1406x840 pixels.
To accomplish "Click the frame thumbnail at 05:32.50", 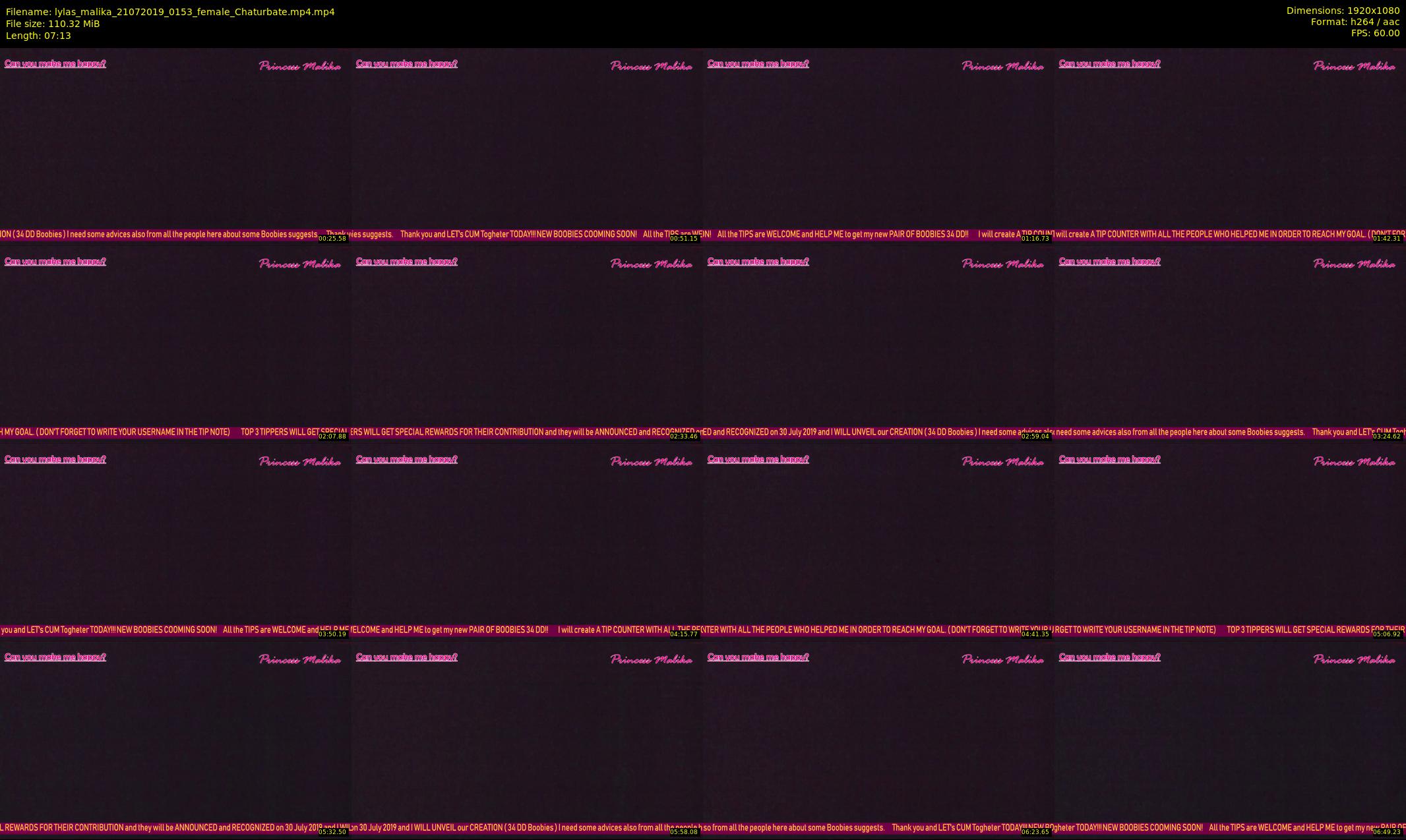I will click(x=175, y=739).
